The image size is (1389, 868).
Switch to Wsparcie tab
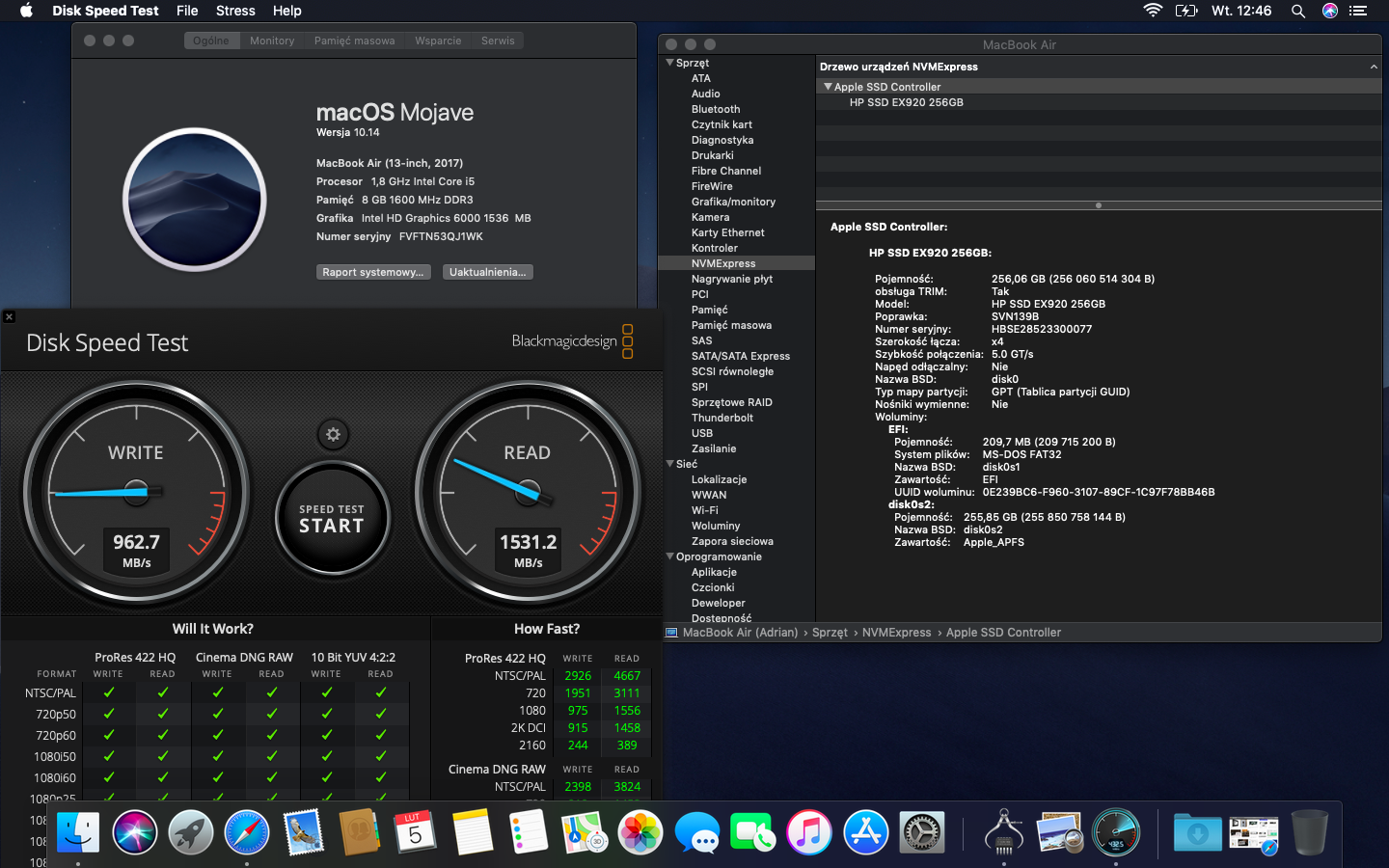tap(438, 41)
